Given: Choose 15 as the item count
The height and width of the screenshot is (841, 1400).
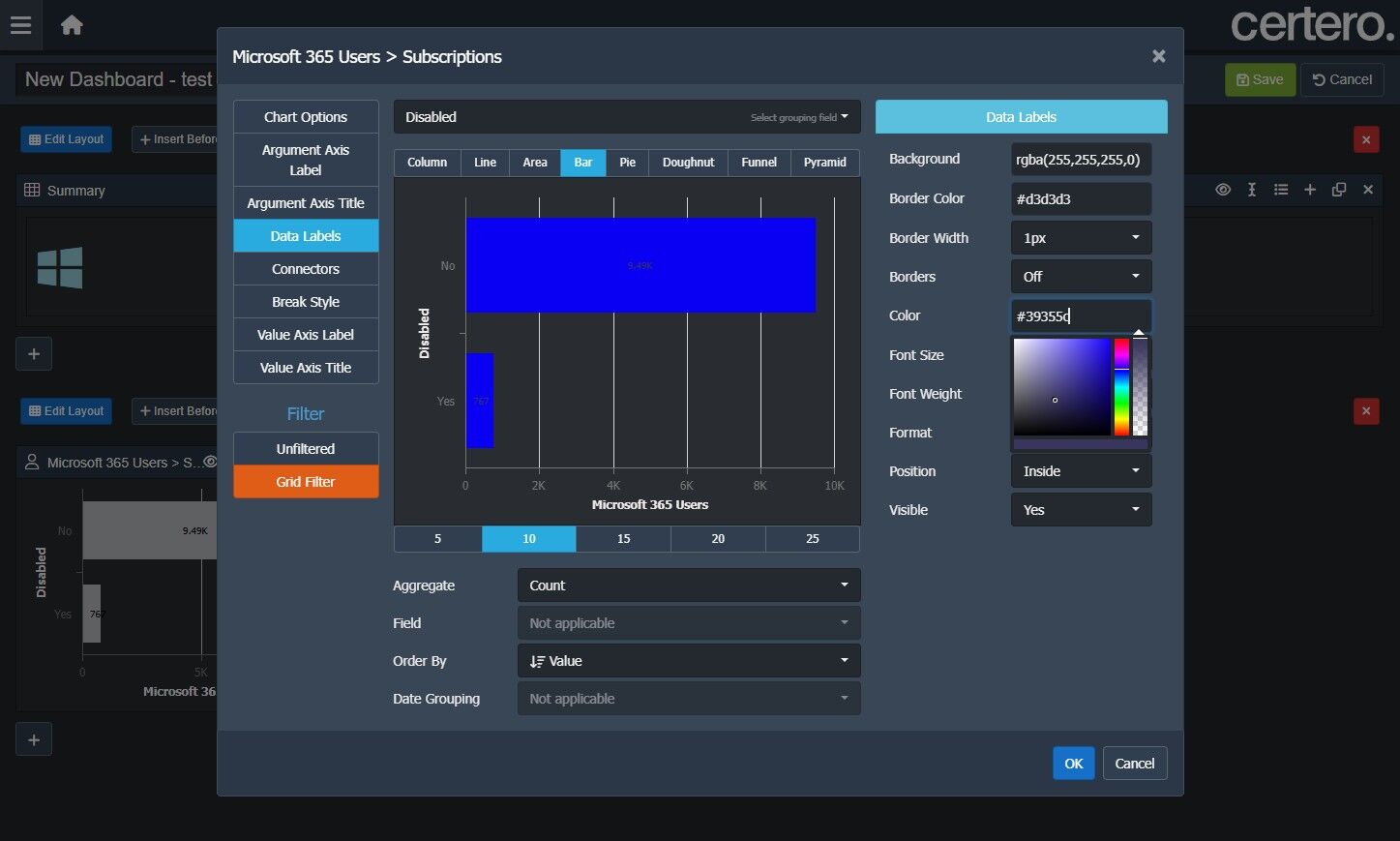Looking at the screenshot, I should coord(623,539).
